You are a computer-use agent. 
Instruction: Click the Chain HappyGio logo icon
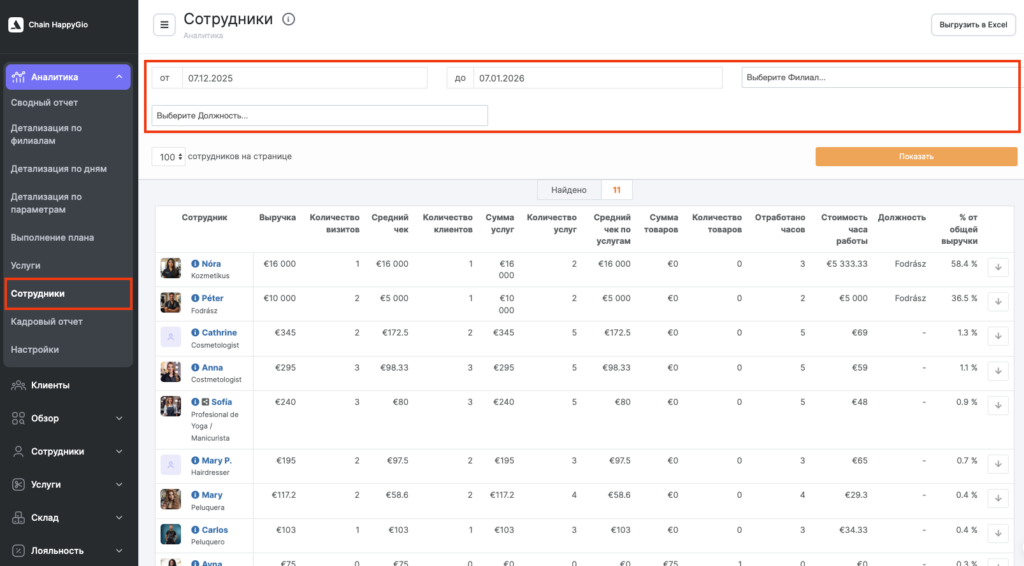(15, 25)
